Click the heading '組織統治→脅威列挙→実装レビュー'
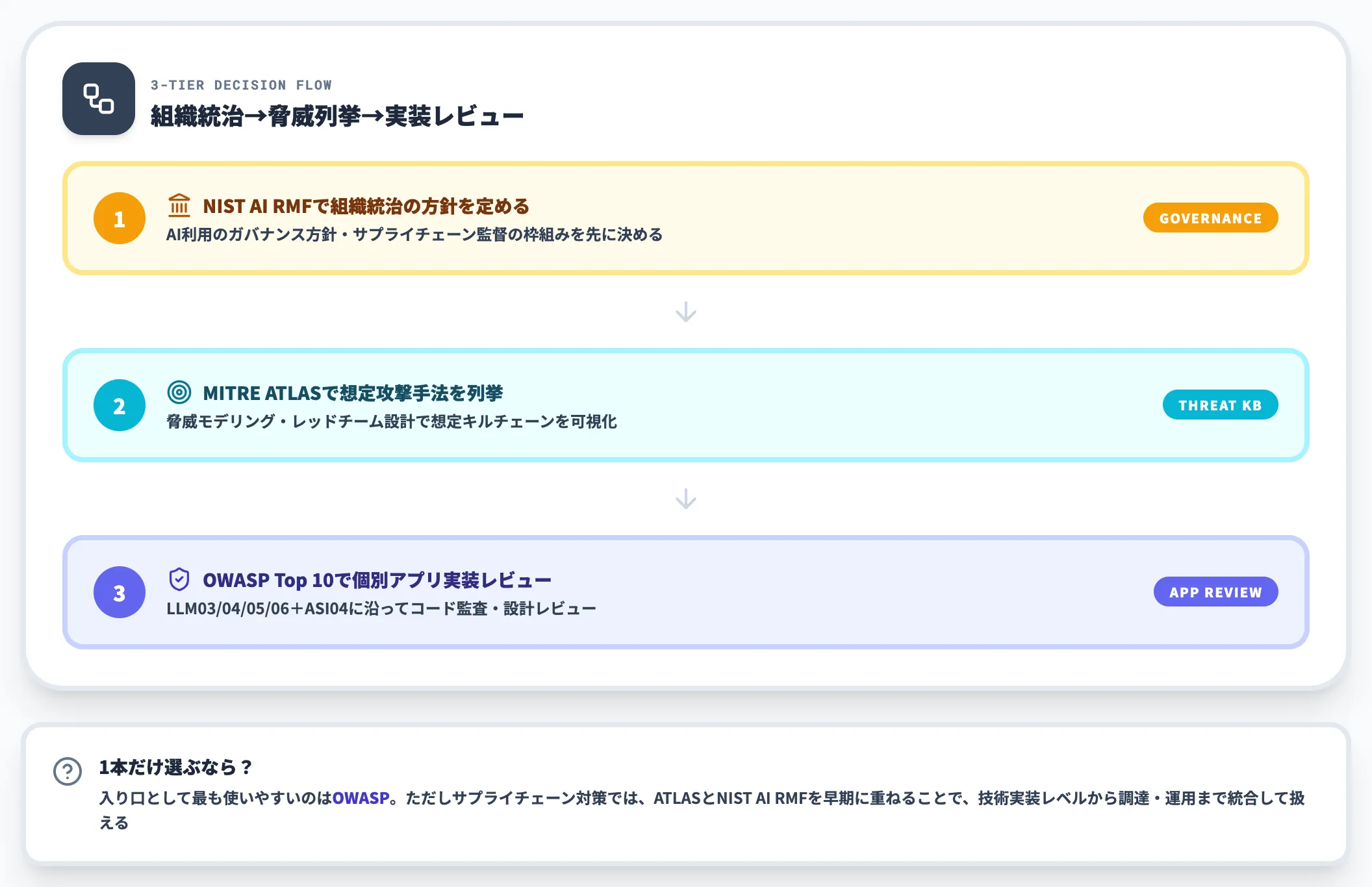 (x=337, y=116)
